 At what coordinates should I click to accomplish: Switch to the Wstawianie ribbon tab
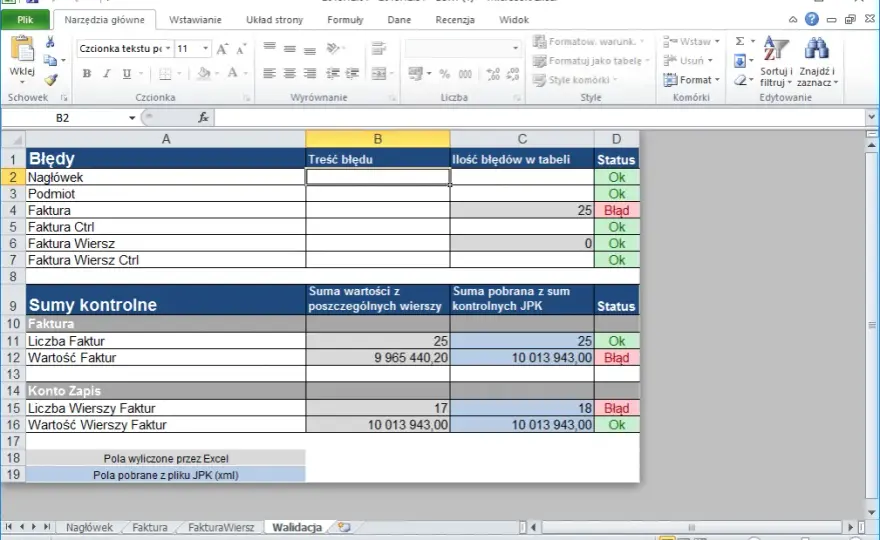pyautogui.click(x=195, y=20)
